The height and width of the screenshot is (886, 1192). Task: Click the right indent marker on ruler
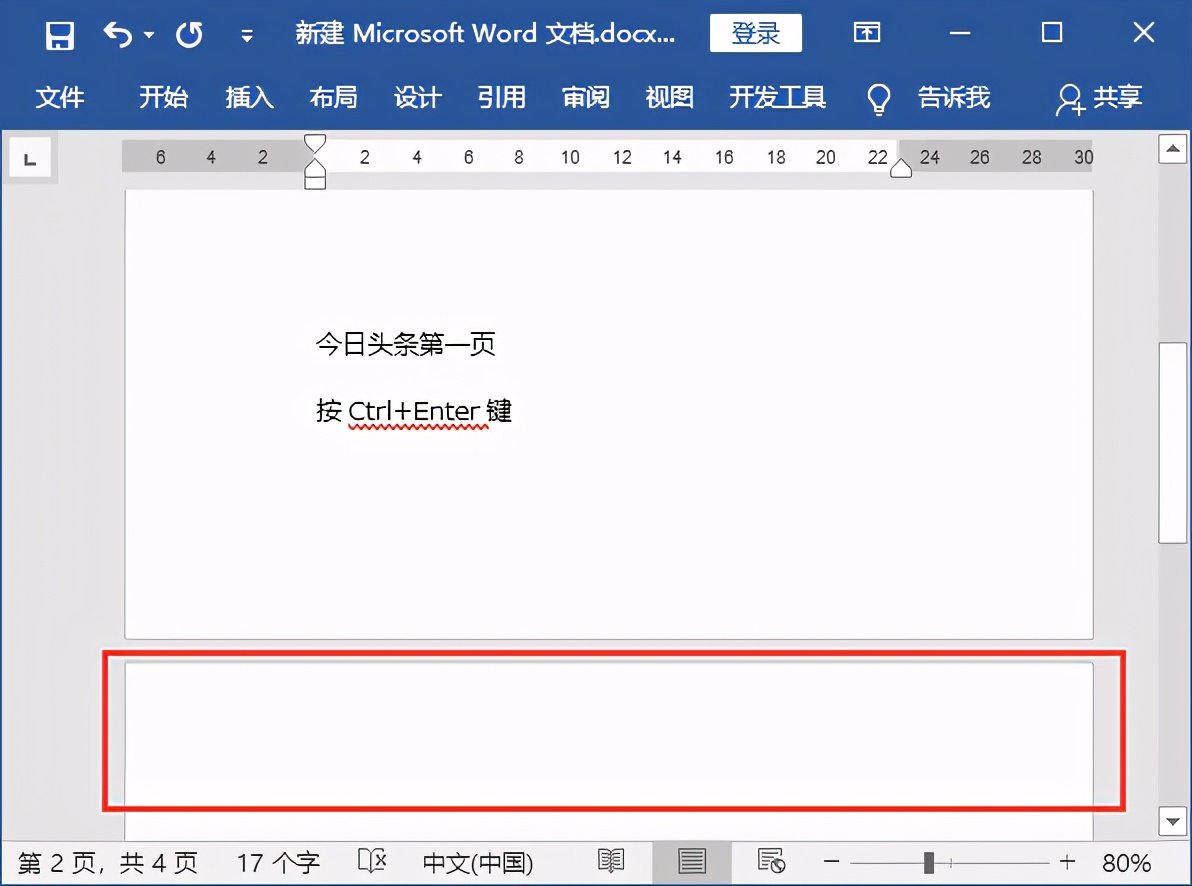pyautogui.click(x=901, y=168)
